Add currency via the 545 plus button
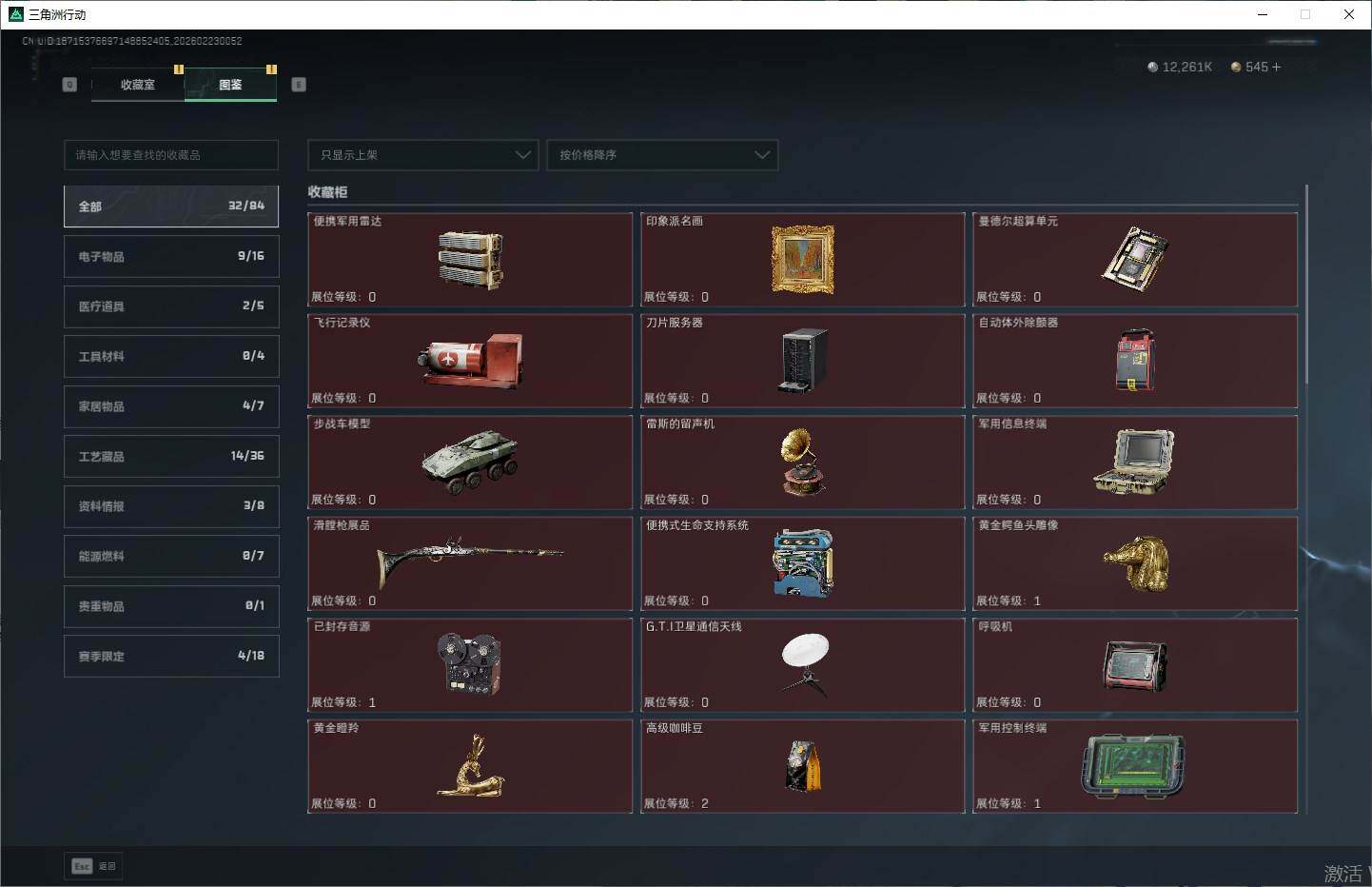Viewport: 1372px width, 887px height. (1276, 68)
